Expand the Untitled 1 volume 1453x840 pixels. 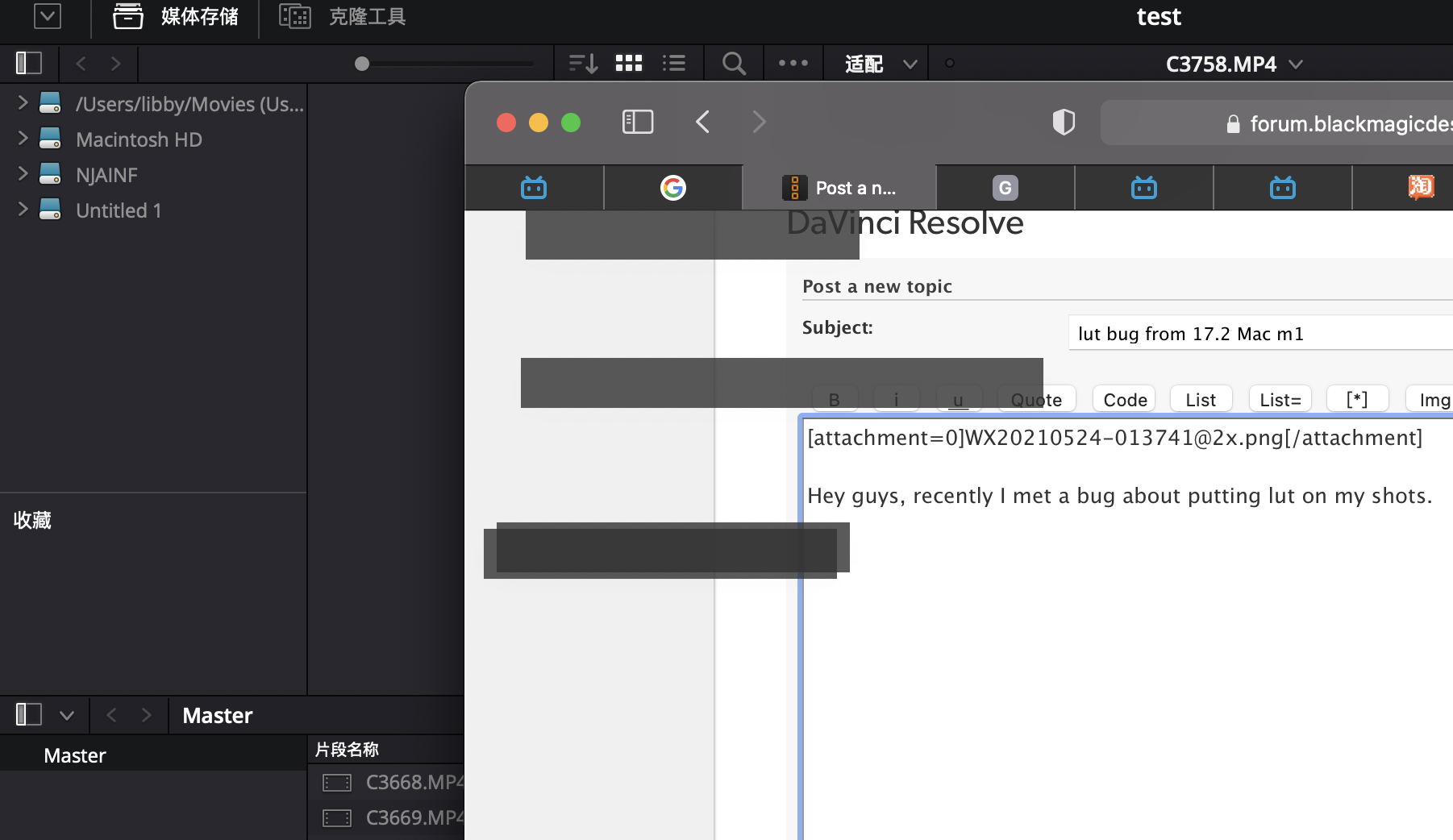[x=23, y=209]
